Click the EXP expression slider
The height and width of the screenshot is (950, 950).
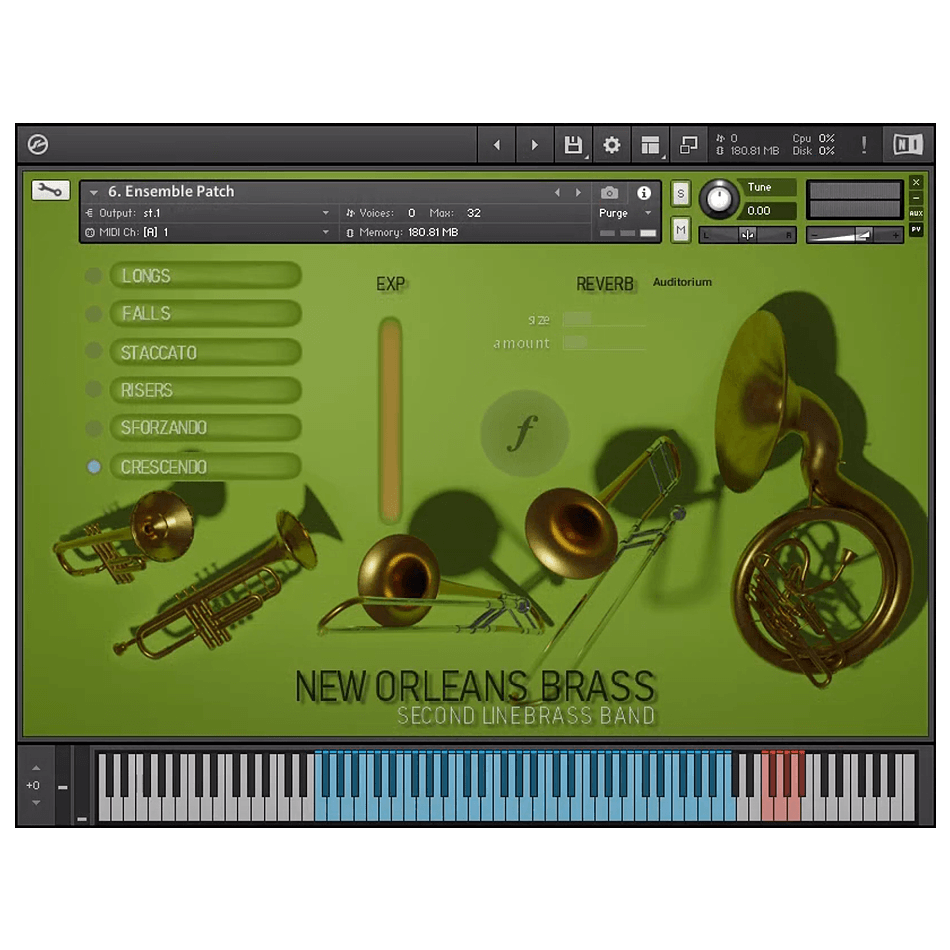(x=390, y=420)
